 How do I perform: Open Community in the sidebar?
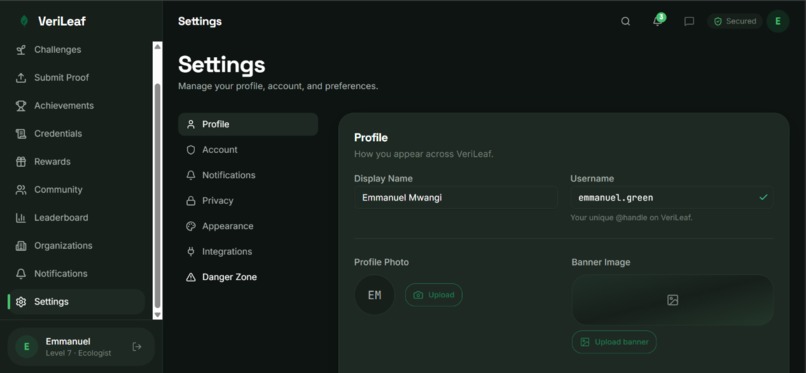coord(77,190)
